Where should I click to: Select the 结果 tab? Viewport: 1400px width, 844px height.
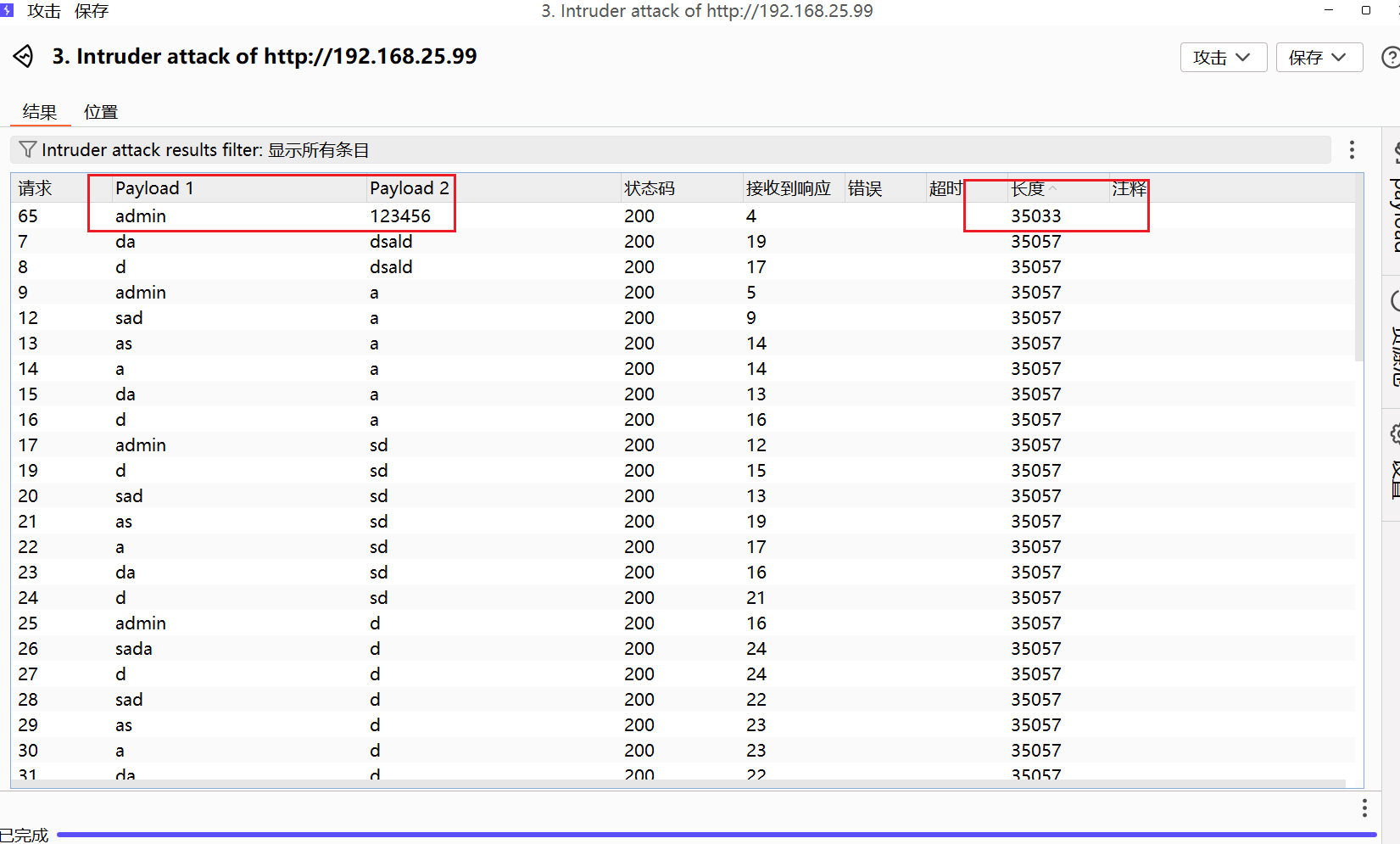click(x=40, y=112)
